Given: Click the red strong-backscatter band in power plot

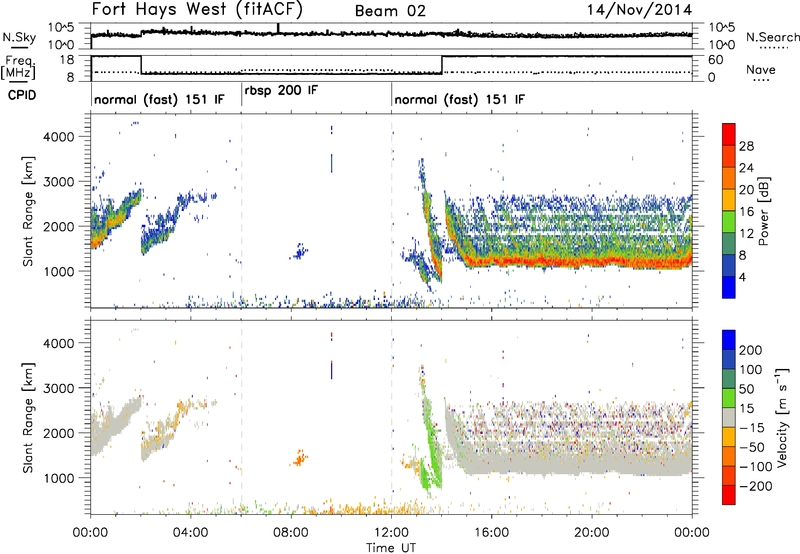Looking at the screenshot, I should (579, 261).
